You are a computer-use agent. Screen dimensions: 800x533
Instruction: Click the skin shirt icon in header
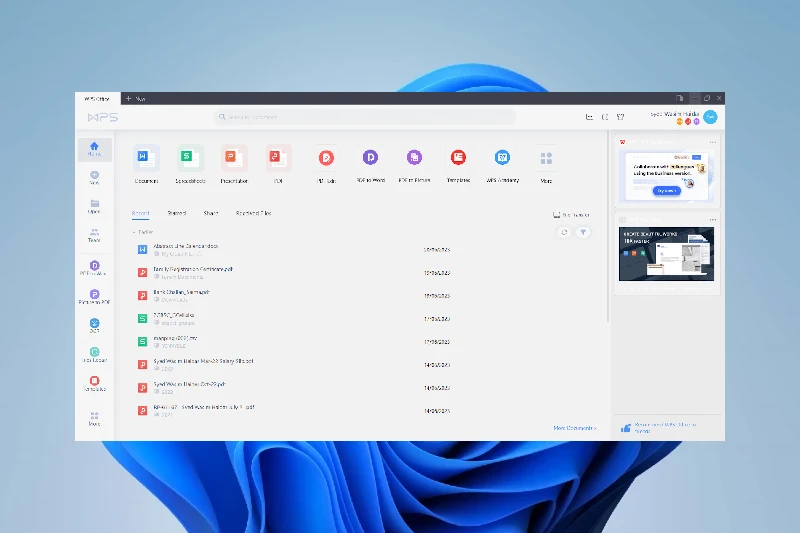620,117
